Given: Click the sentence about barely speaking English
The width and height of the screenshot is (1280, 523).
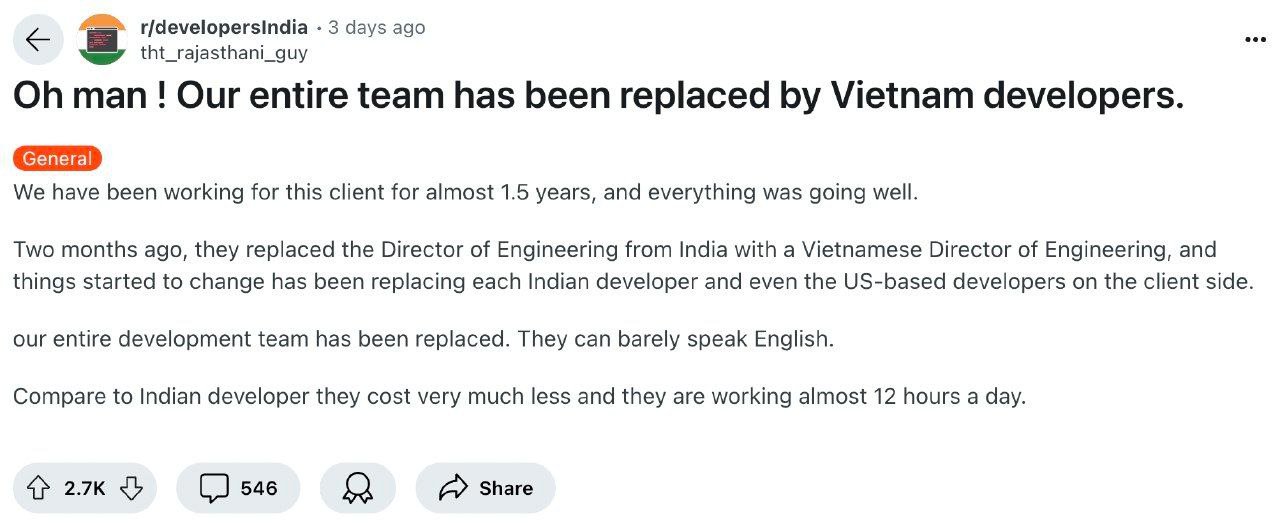Looking at the screenshot, I should pos(423,339).
